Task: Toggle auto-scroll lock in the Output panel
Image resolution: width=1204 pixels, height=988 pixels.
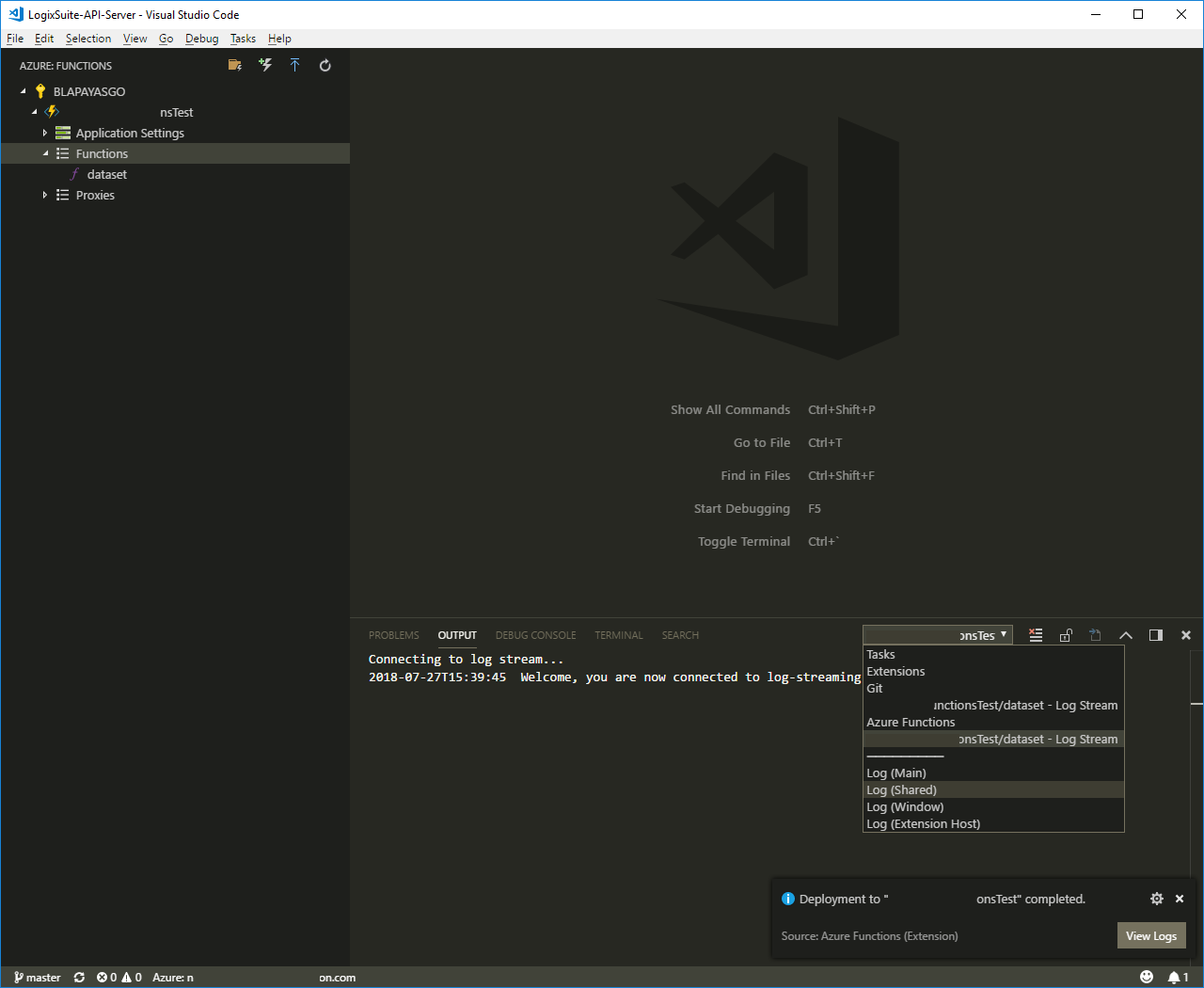Action: 1066,634
